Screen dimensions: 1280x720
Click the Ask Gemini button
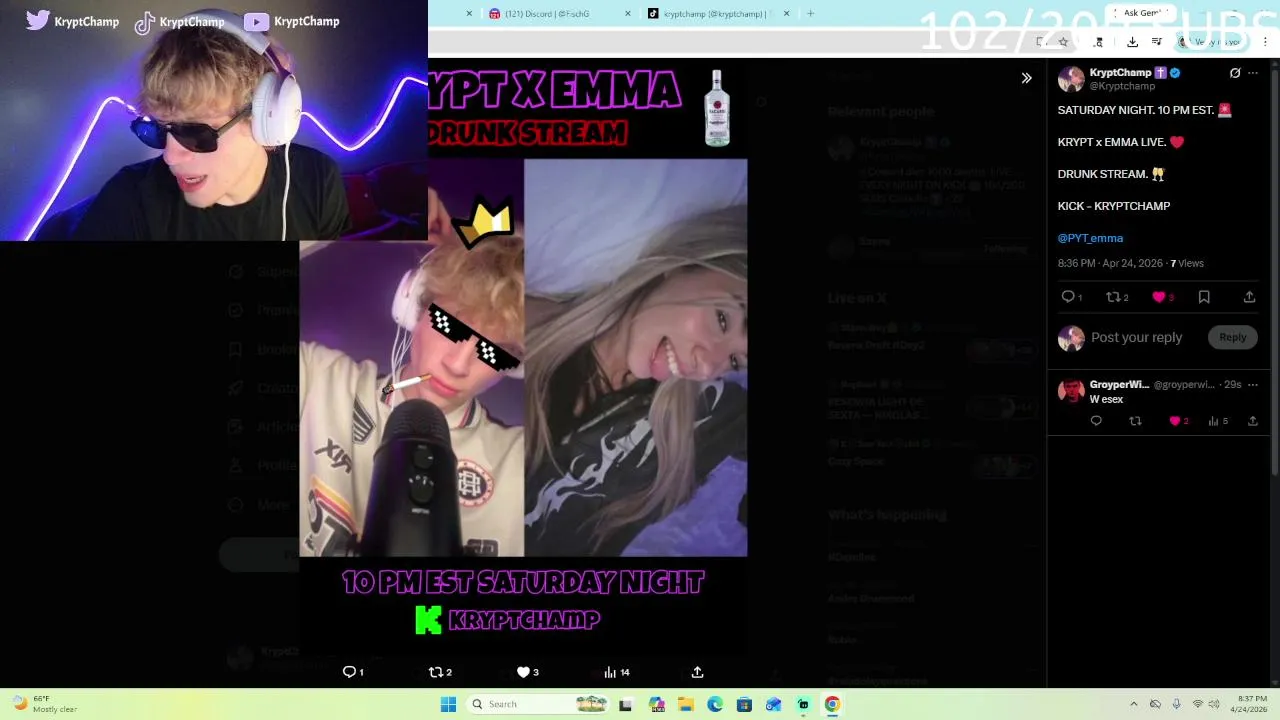tap(1140, 13)
